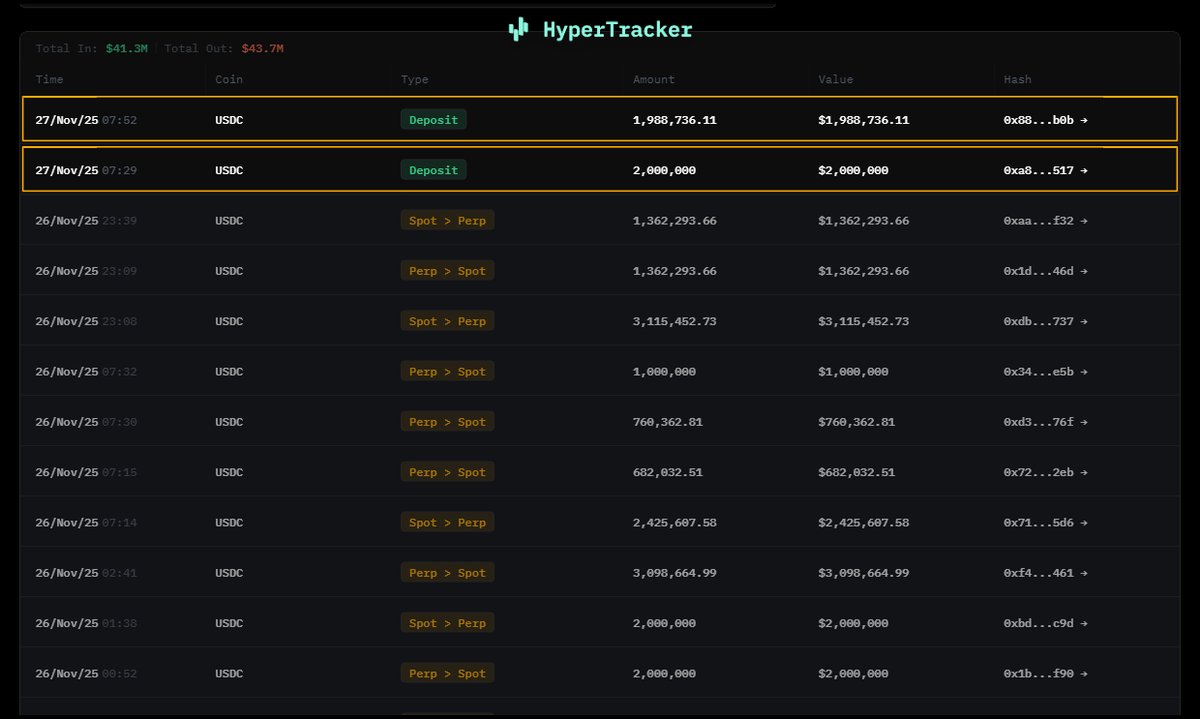Click Perp > Spot badge at 23:09
Viewport: 1200px width, 719px height.
tap(447, 271)
